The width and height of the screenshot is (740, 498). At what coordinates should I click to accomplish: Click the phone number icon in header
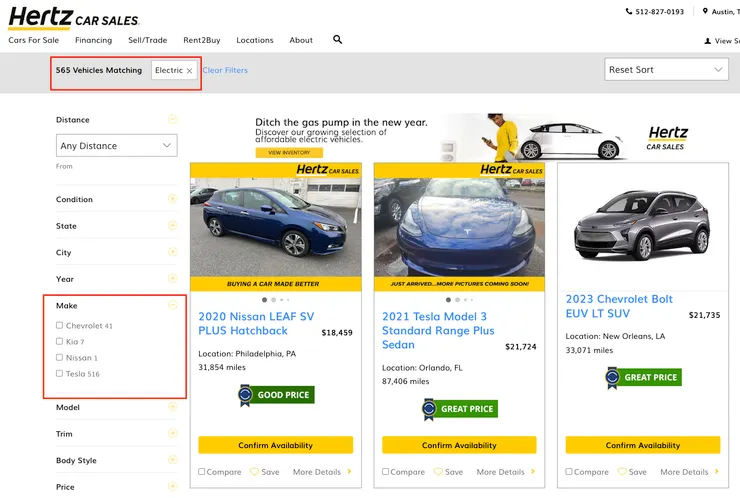pyautogui.click(x=629, y=12)
